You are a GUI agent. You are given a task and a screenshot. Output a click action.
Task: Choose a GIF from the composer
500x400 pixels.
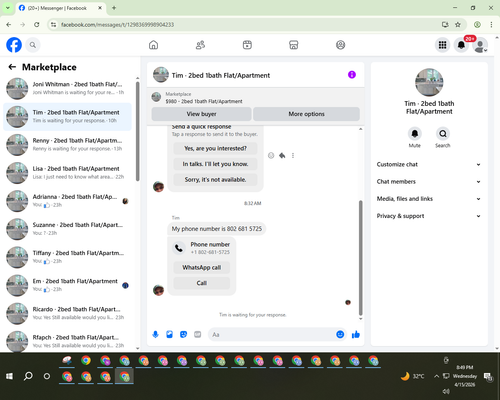click(x=198, y=334)
